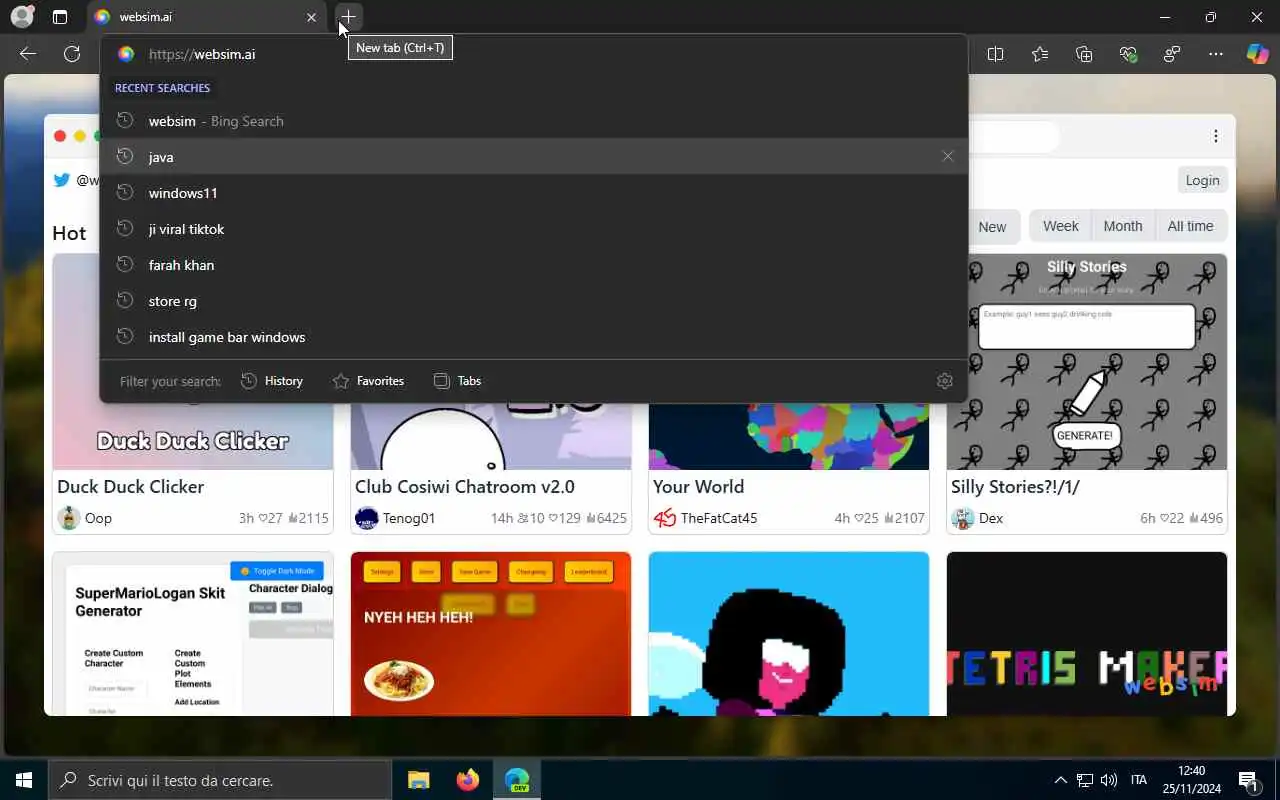Toggle split screen icon in toolbar
This screenshot has width=1280, height=800.
(x=995, y=54)
